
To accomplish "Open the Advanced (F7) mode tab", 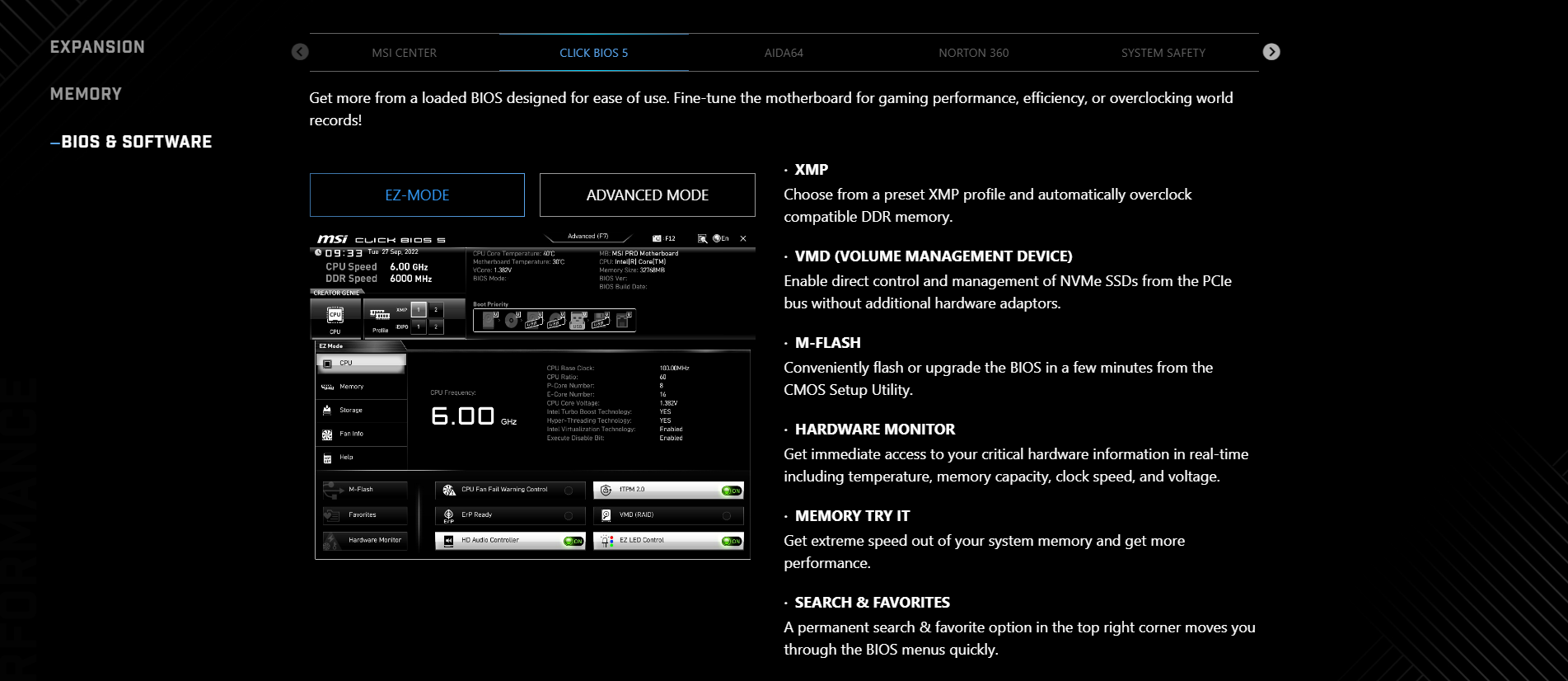I will [x=588, y=237].
